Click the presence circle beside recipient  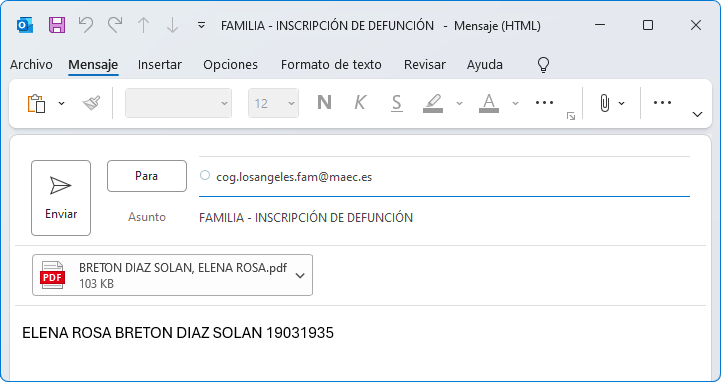(205, 175)
